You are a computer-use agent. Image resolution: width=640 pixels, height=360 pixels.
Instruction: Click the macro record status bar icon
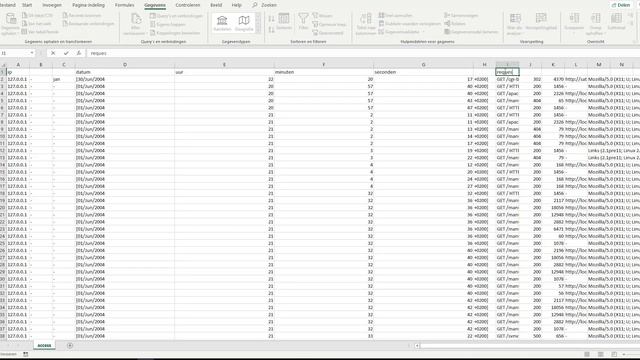tap(26, 354)
